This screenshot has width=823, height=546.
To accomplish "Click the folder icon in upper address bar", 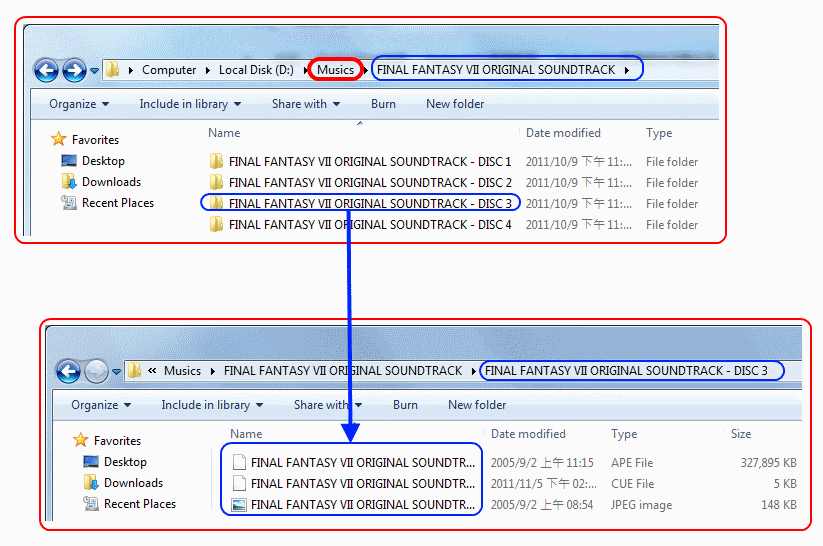I will coord(112,69).
